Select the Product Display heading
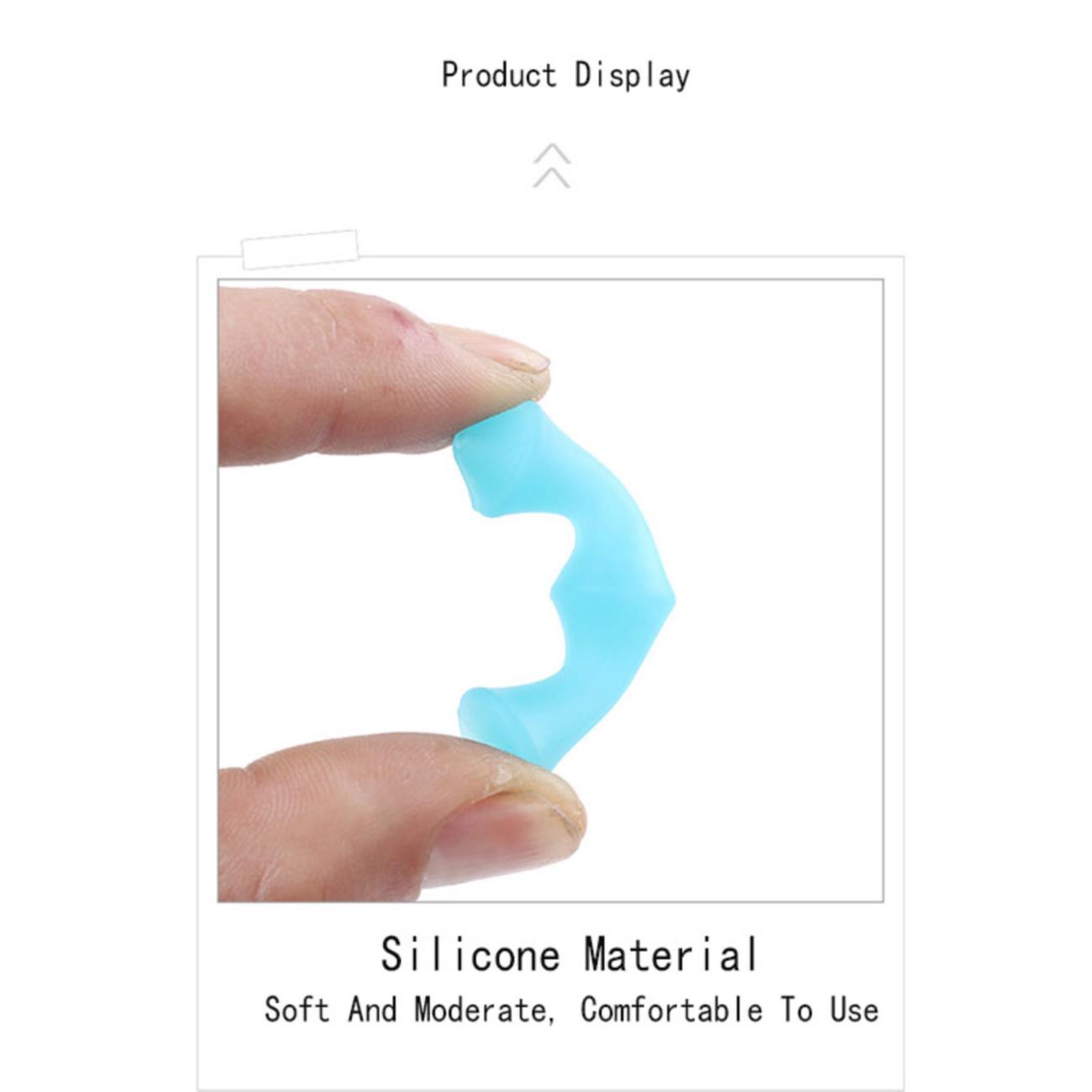The image size is (1092, 1092). pos(565,76)
